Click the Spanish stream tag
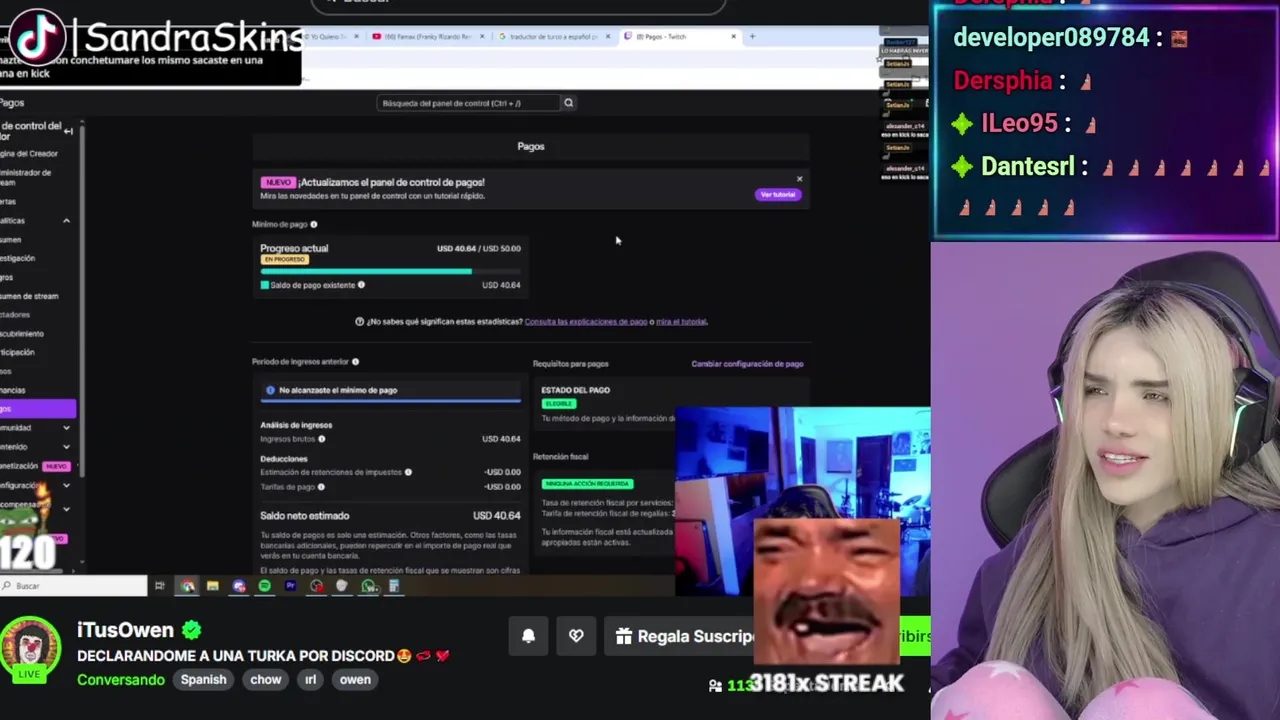 203,680
